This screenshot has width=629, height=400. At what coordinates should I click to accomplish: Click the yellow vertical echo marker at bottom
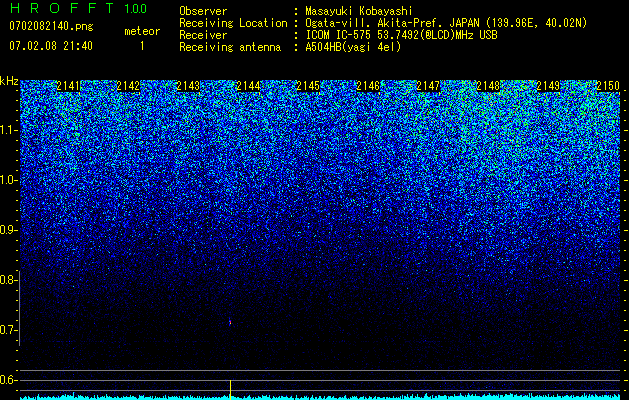[230, 389]
